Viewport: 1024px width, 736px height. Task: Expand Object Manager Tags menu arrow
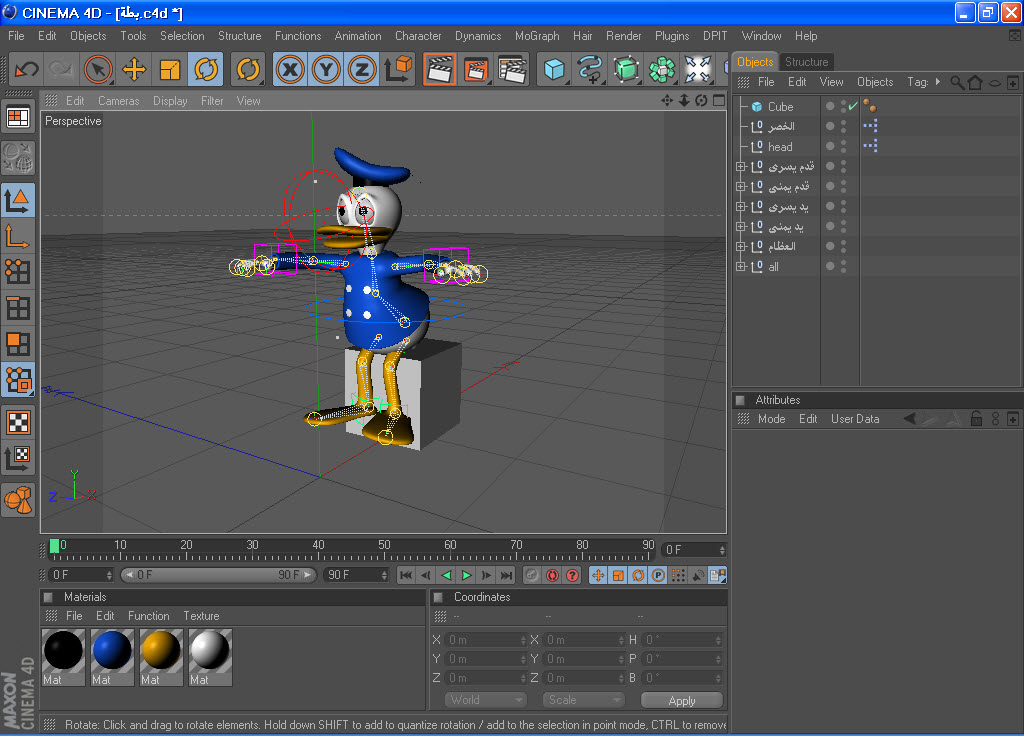tap(938, 82)
